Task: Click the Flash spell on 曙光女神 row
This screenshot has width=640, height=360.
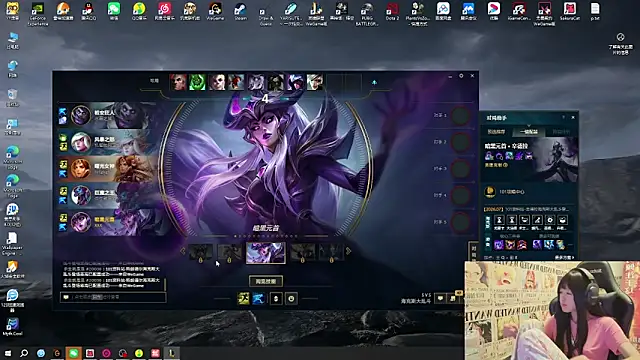Action: [x=63, y=164]
